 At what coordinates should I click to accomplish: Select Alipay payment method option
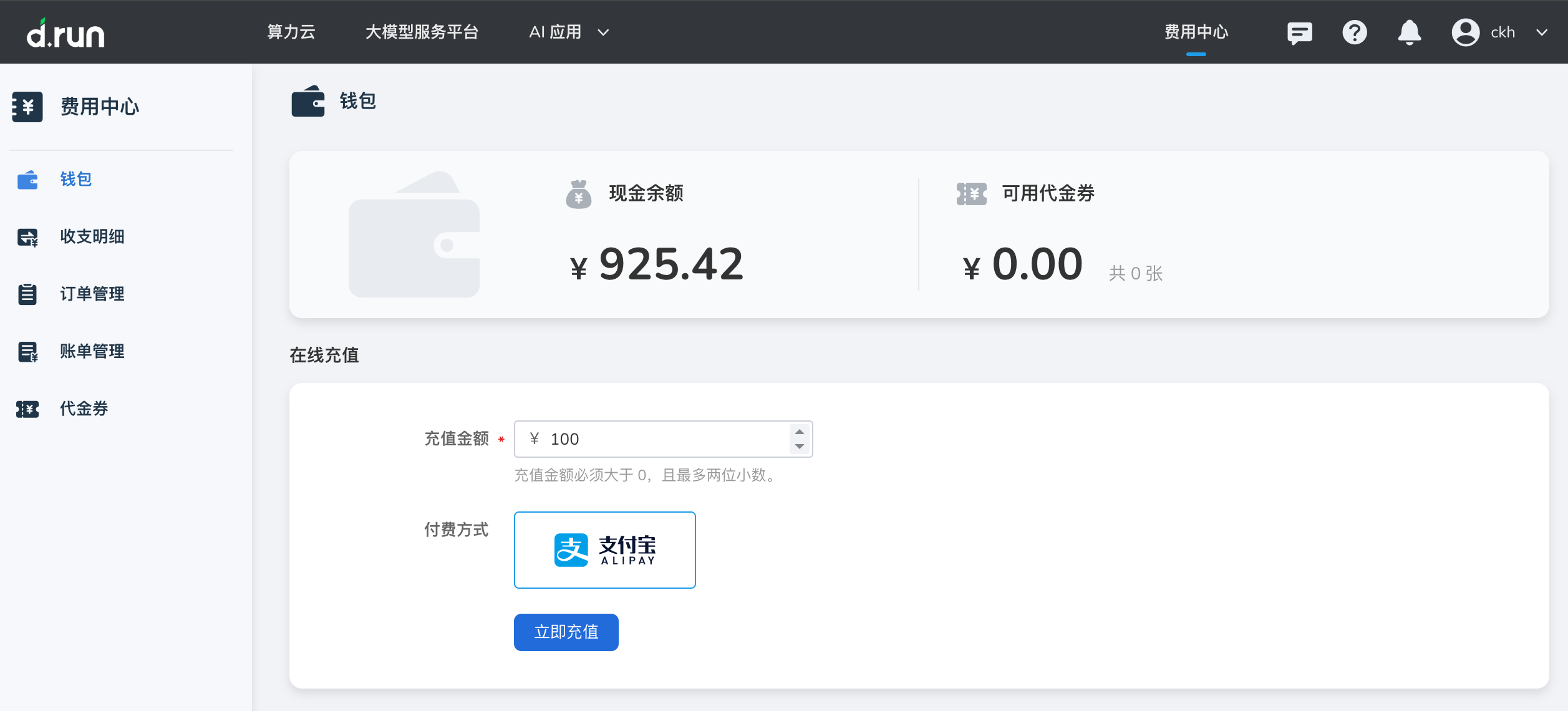coord(604,550)
